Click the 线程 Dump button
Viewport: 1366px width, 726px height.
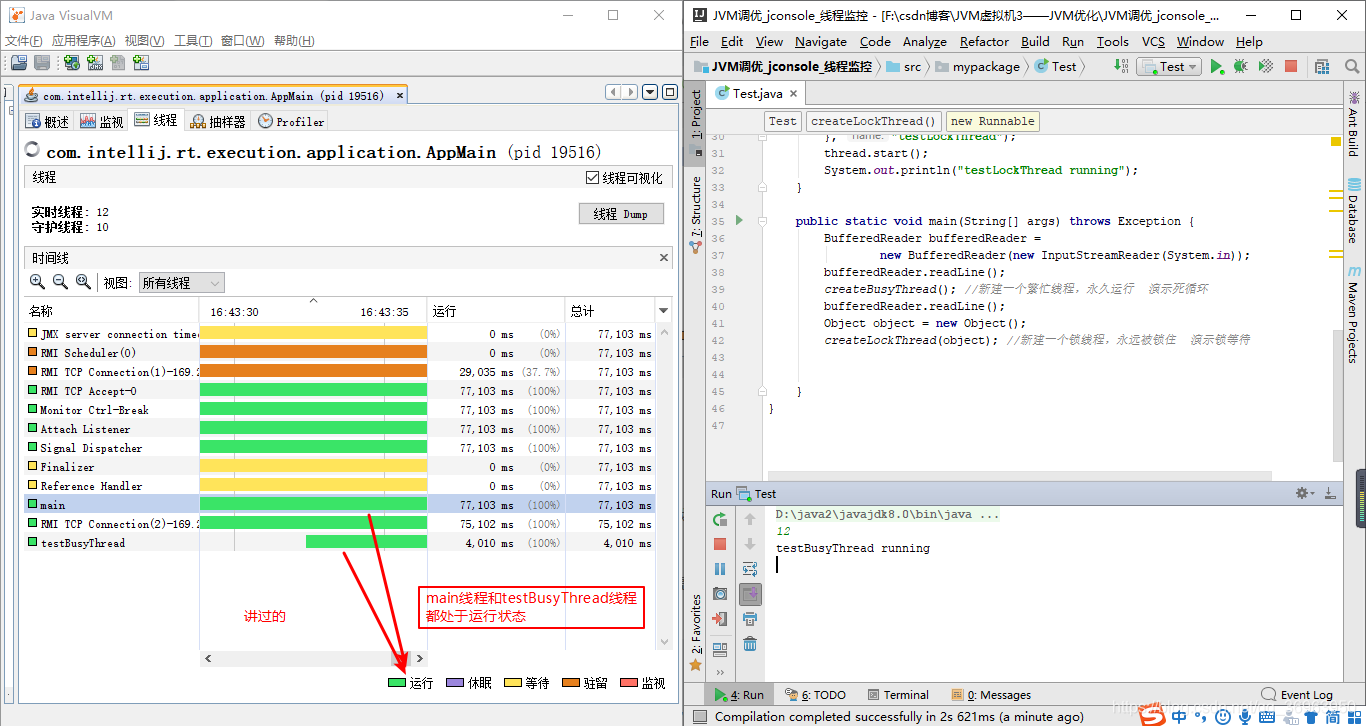tap(621, 214)
